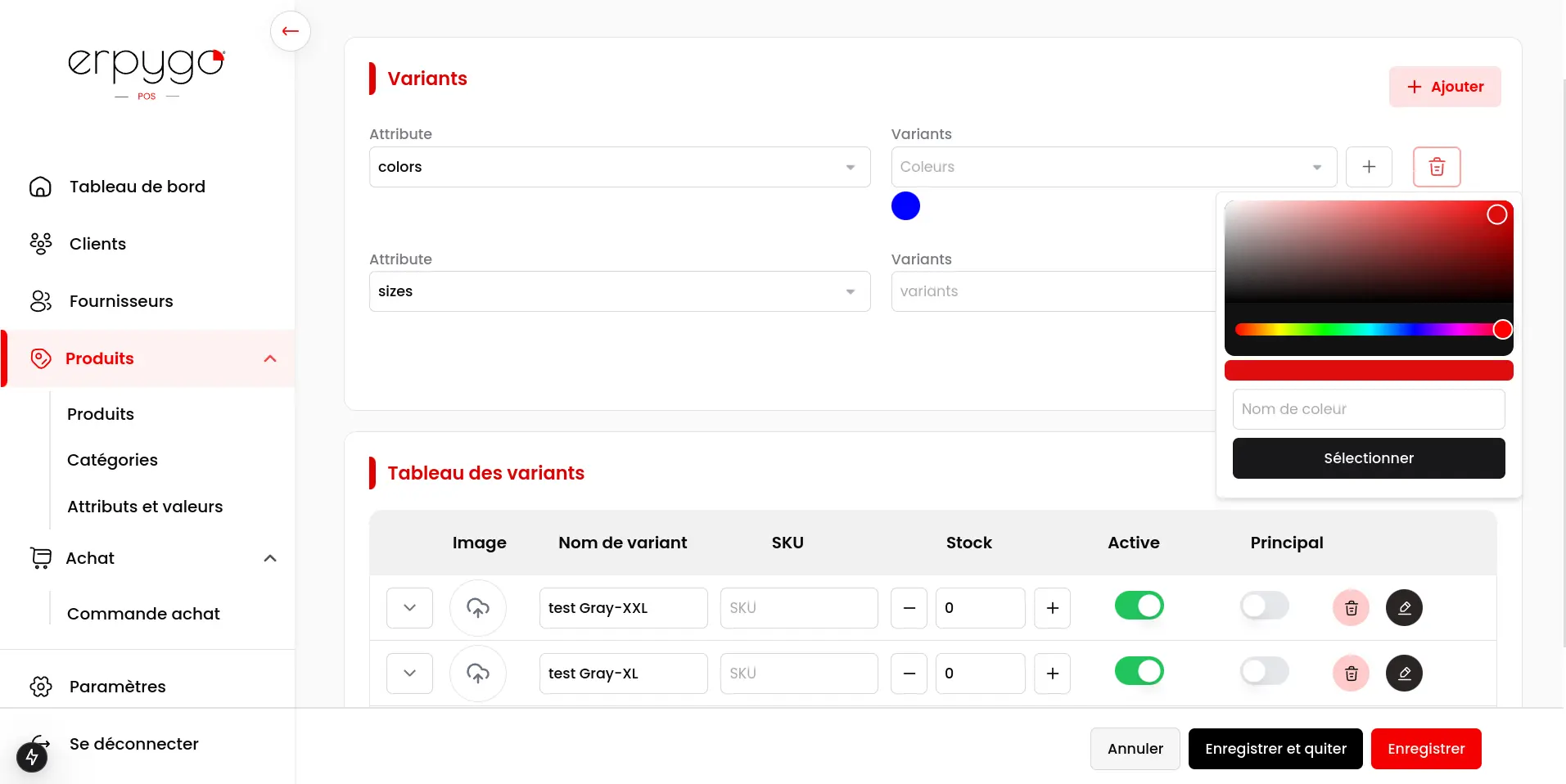The width and height of the screenshot is (1566, 784).
Task: Click plus icon next to Coleurs dropdown
Action: (x=1369, y=167)
